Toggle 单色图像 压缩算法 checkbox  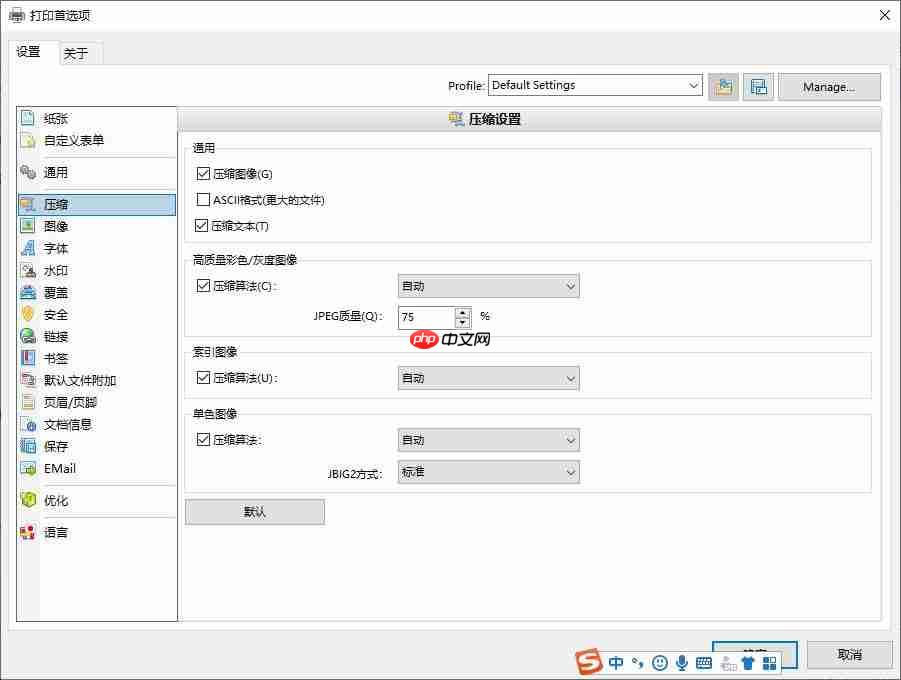coord(203,439)
